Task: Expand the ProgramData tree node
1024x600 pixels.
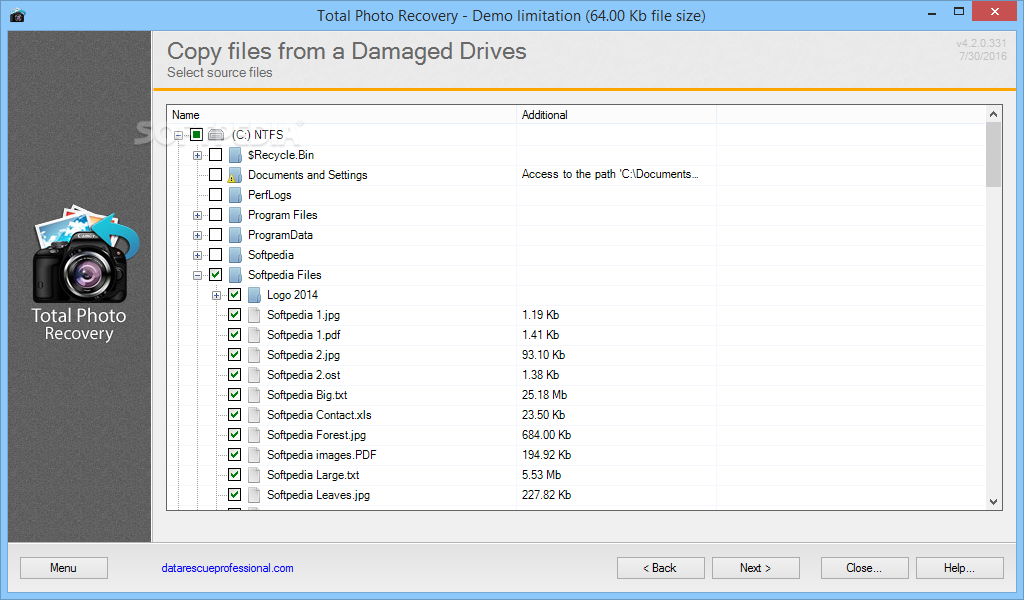Action: tap(197, 236)
